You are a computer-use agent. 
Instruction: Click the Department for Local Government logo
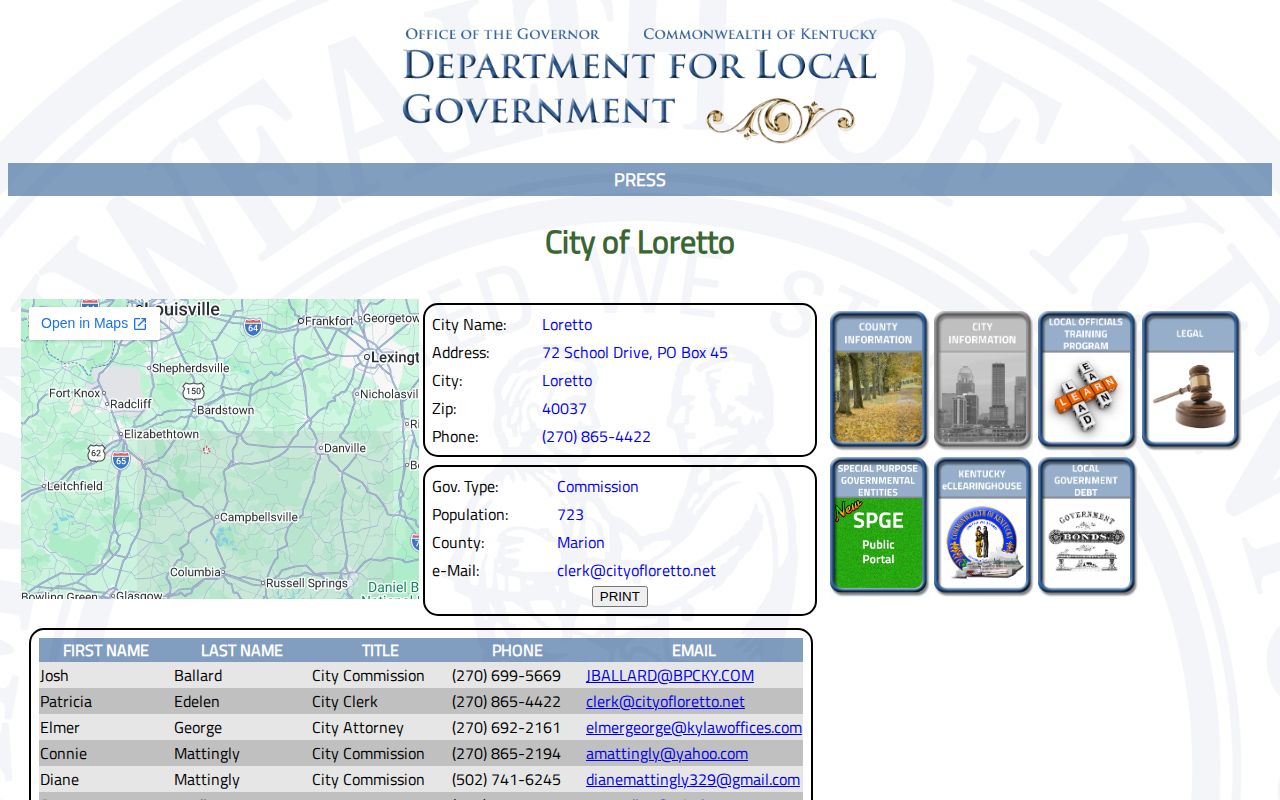coord(640,85)
